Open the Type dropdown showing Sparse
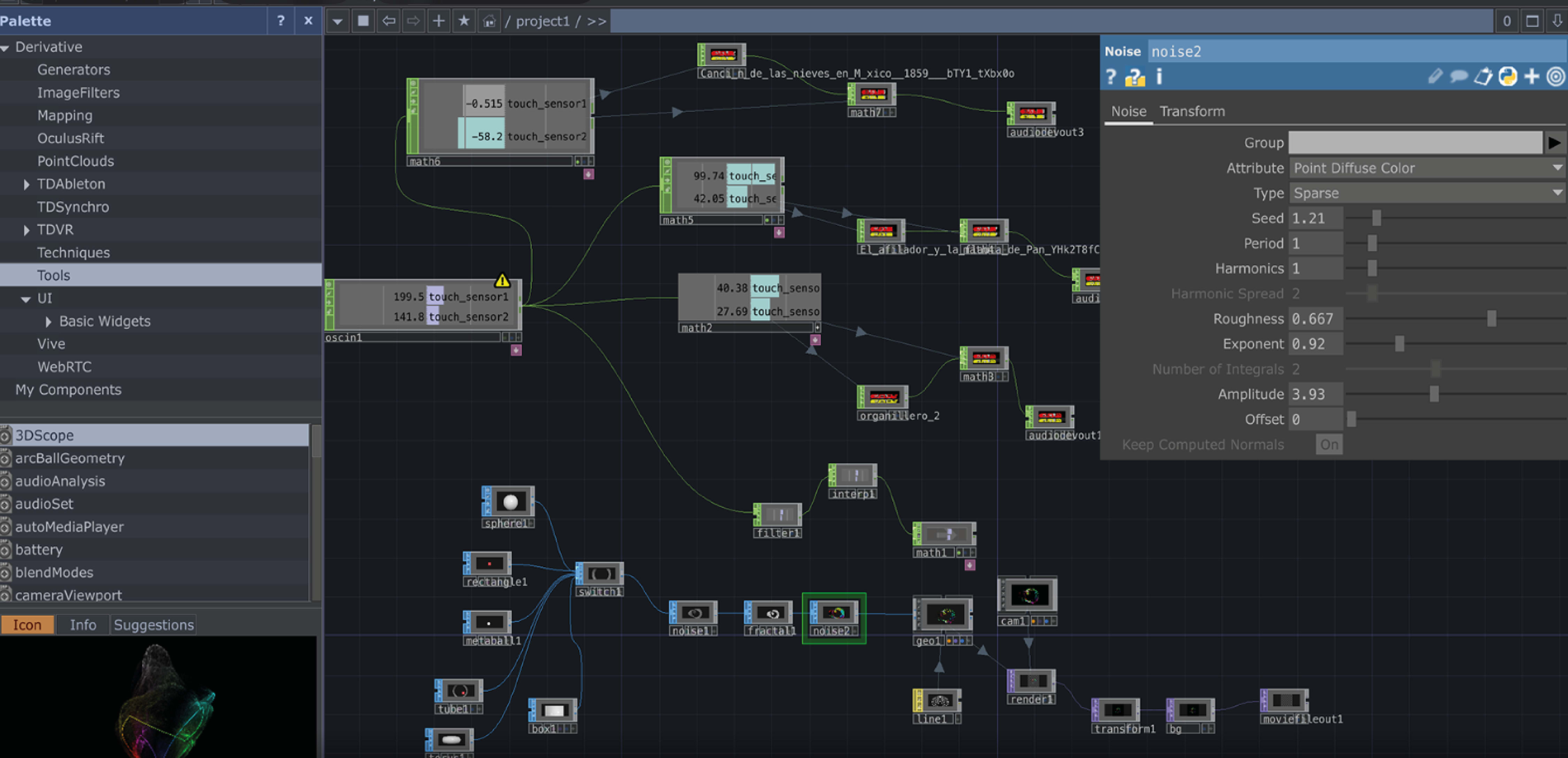1568x758 pixels. coord(1427,192)
